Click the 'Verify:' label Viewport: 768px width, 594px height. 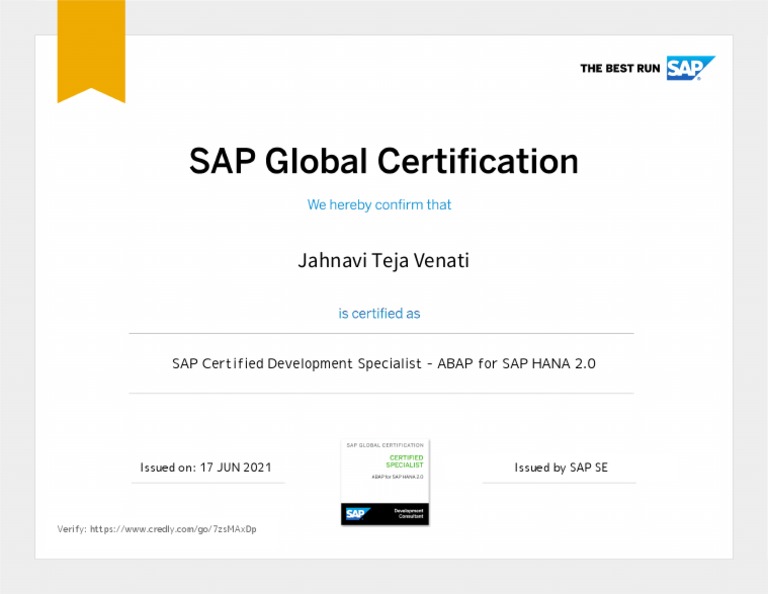coord(72,529)
